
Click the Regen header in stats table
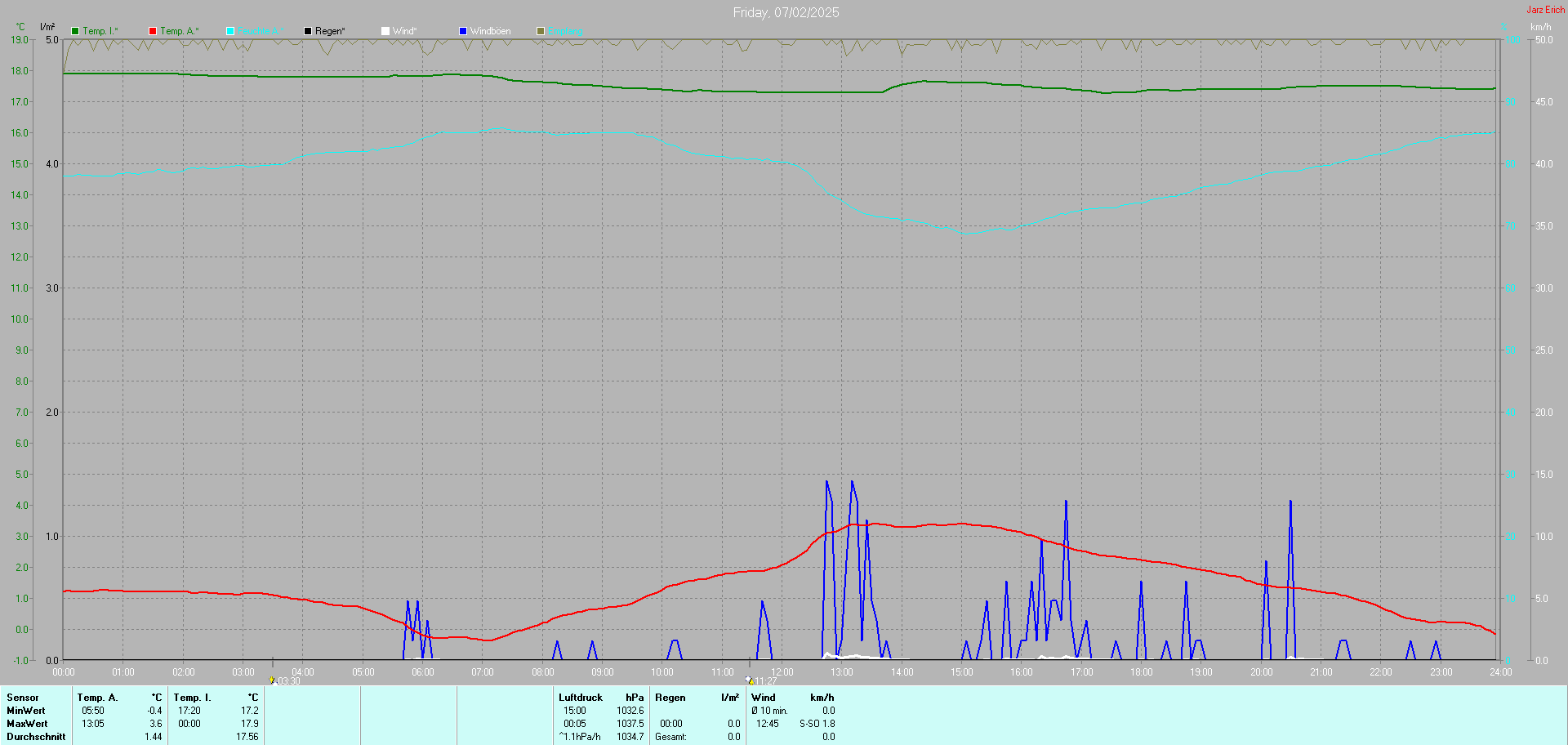[x=670, y=698]
